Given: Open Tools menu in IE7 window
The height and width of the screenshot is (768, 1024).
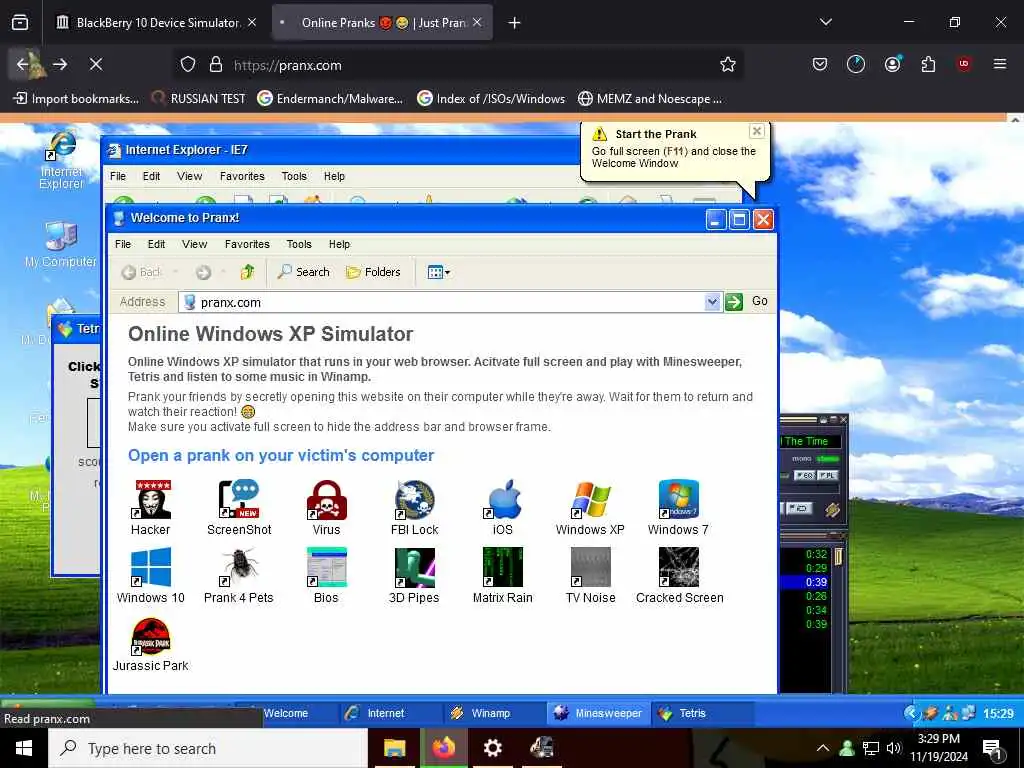Looking at the screenshot, I should (x=294, y=176).
